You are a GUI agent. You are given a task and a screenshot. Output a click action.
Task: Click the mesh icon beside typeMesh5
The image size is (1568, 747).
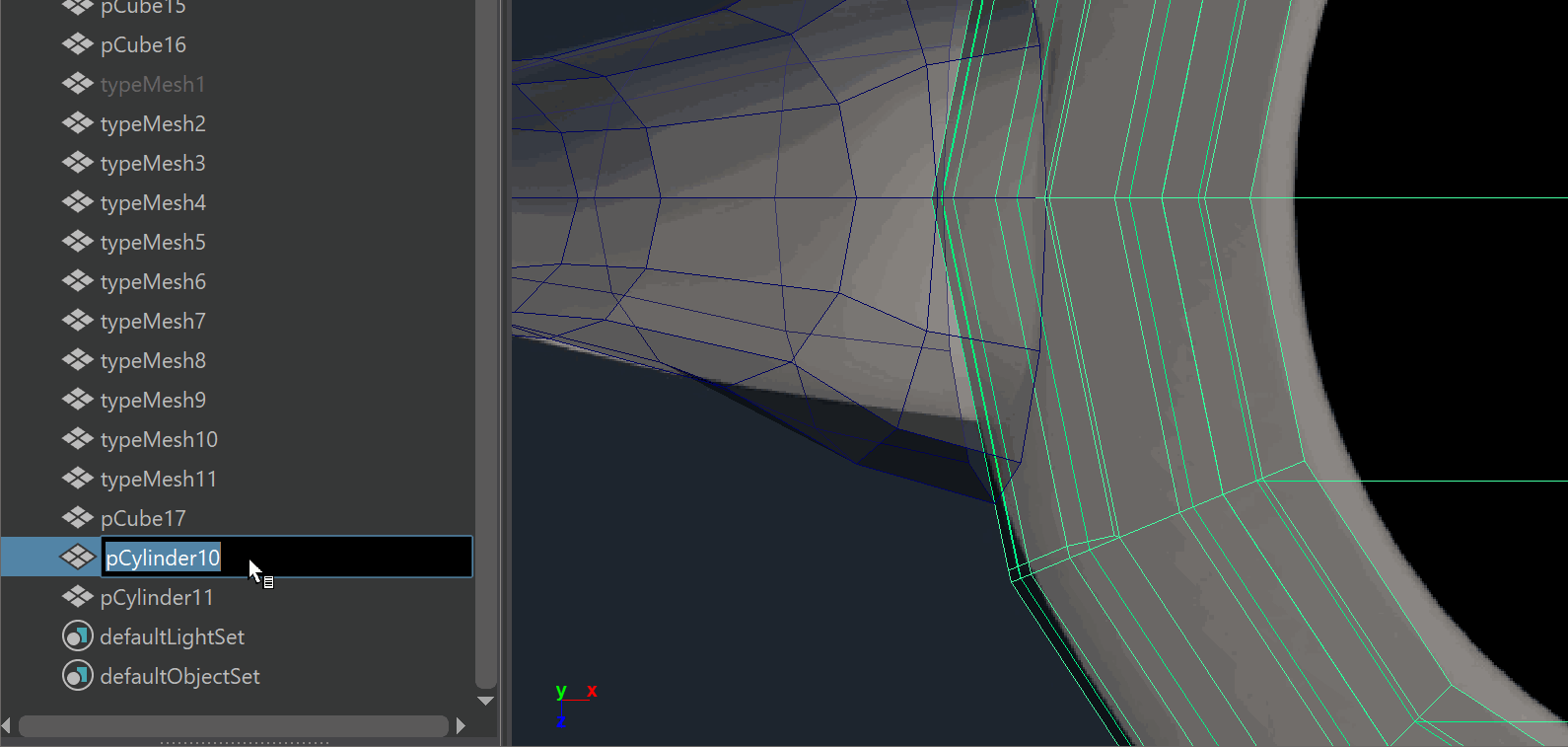click(x=77, y=242)
